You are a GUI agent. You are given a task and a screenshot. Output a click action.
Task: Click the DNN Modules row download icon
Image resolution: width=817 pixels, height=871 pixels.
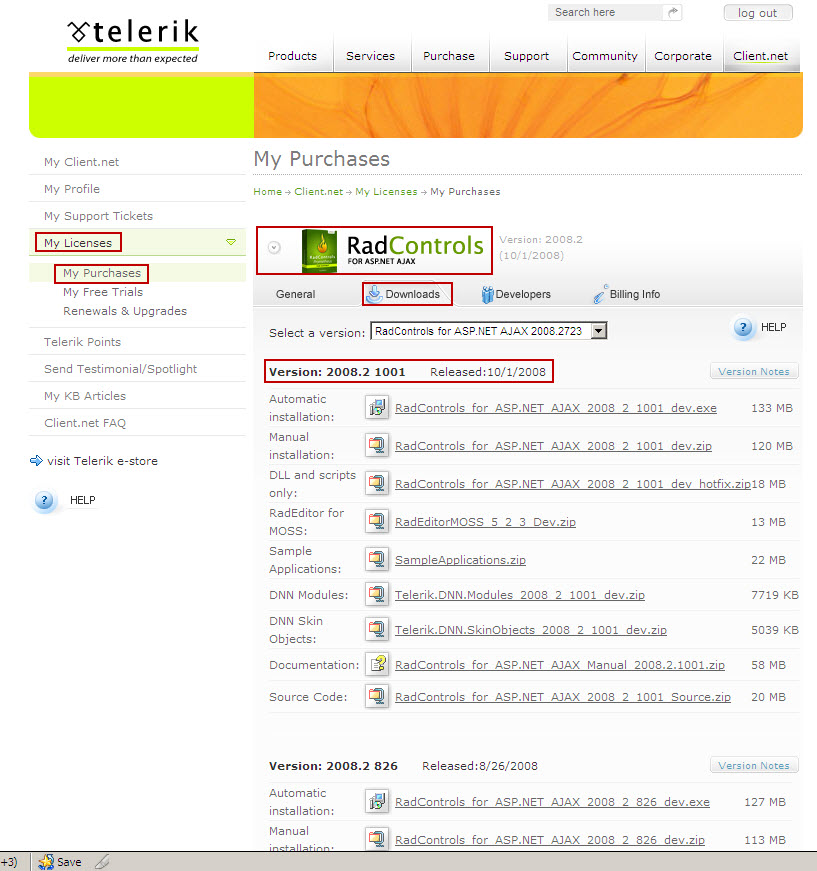[x=377, y=595]
